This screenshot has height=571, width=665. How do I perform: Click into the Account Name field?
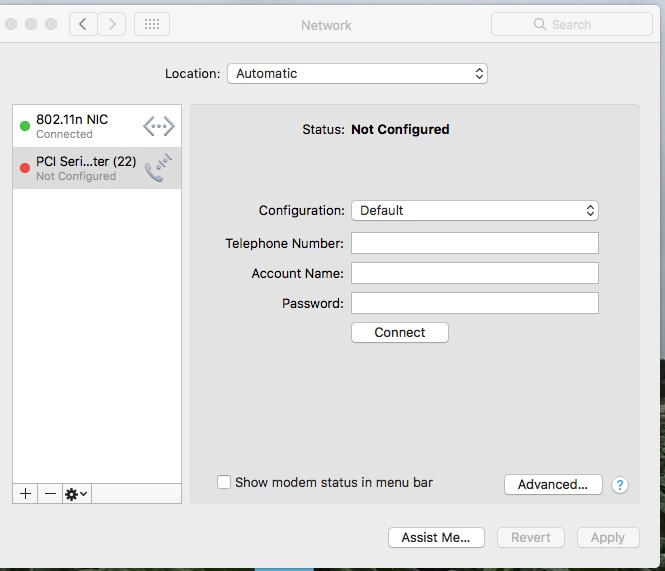tap(474, 273)
